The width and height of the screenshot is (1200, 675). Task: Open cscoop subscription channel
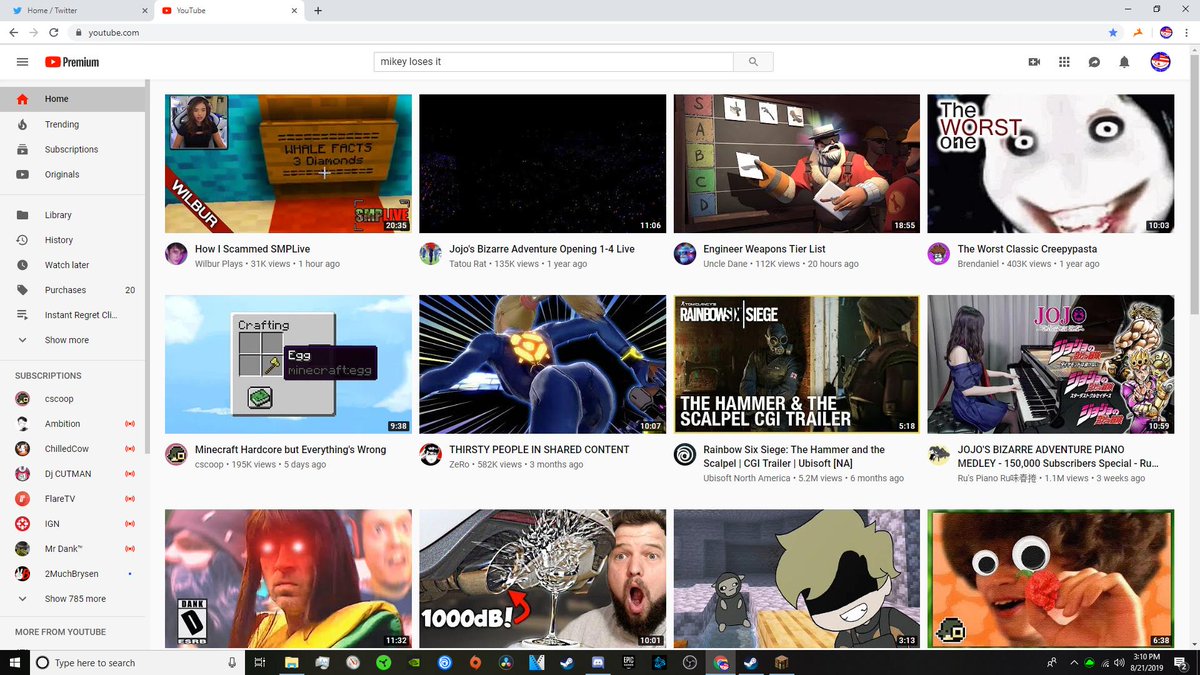pyautogui.click(x=72, y=398)
